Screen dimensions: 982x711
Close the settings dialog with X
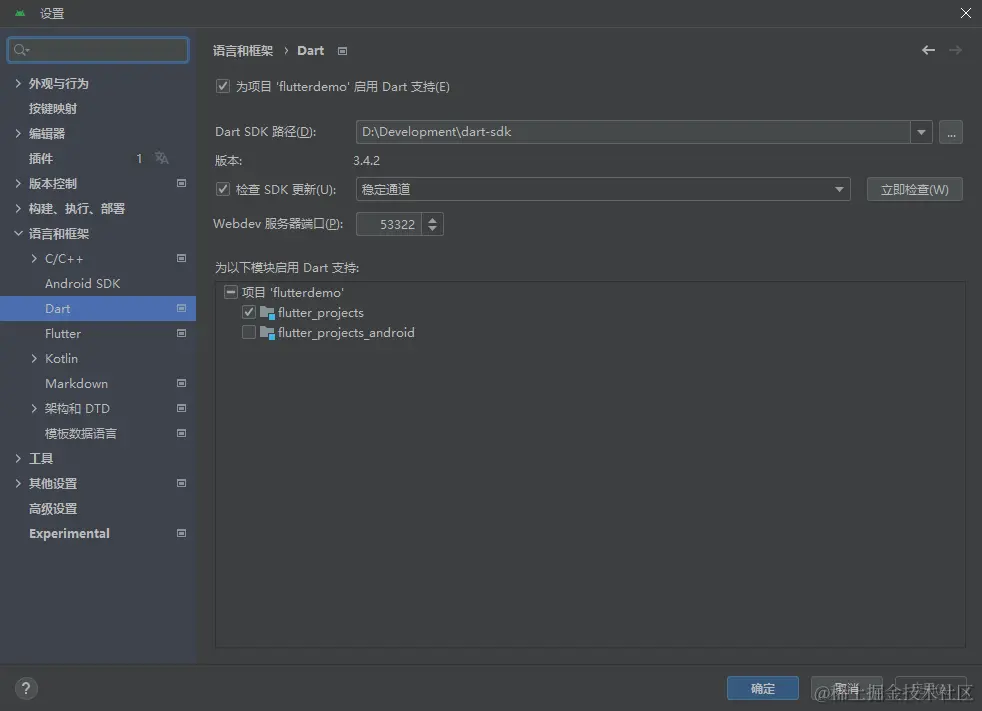(x=966, y=13)
